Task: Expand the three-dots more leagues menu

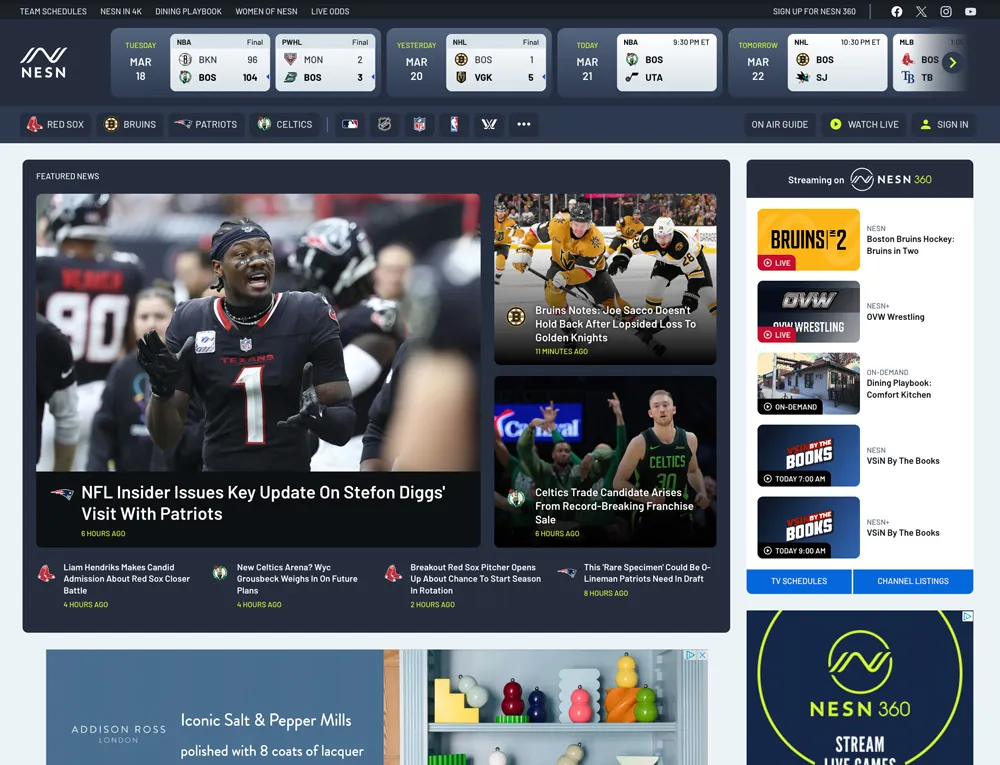Action: click(x=523, y=125)
